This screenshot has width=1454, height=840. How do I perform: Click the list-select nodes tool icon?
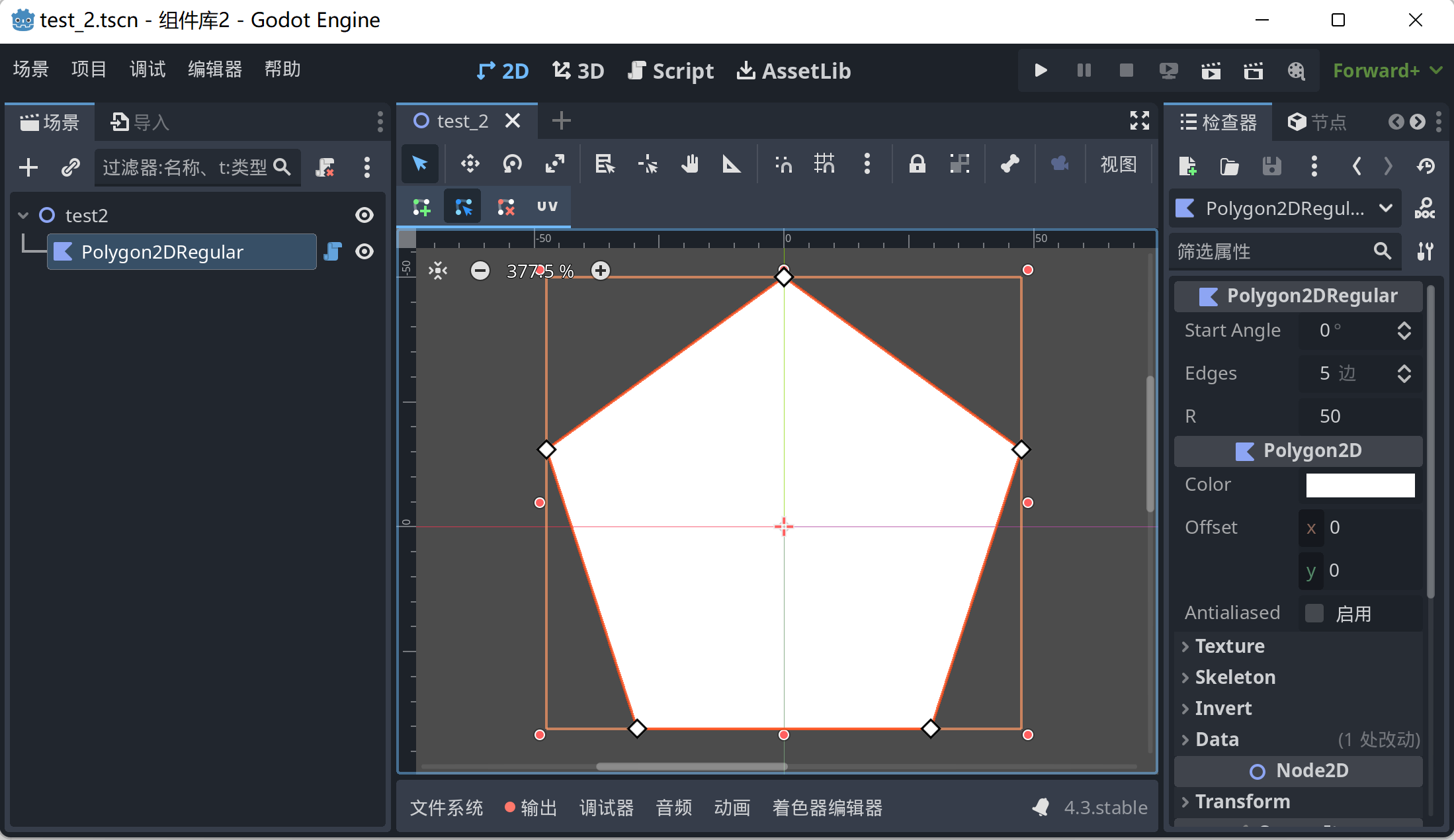pos(605,163)
